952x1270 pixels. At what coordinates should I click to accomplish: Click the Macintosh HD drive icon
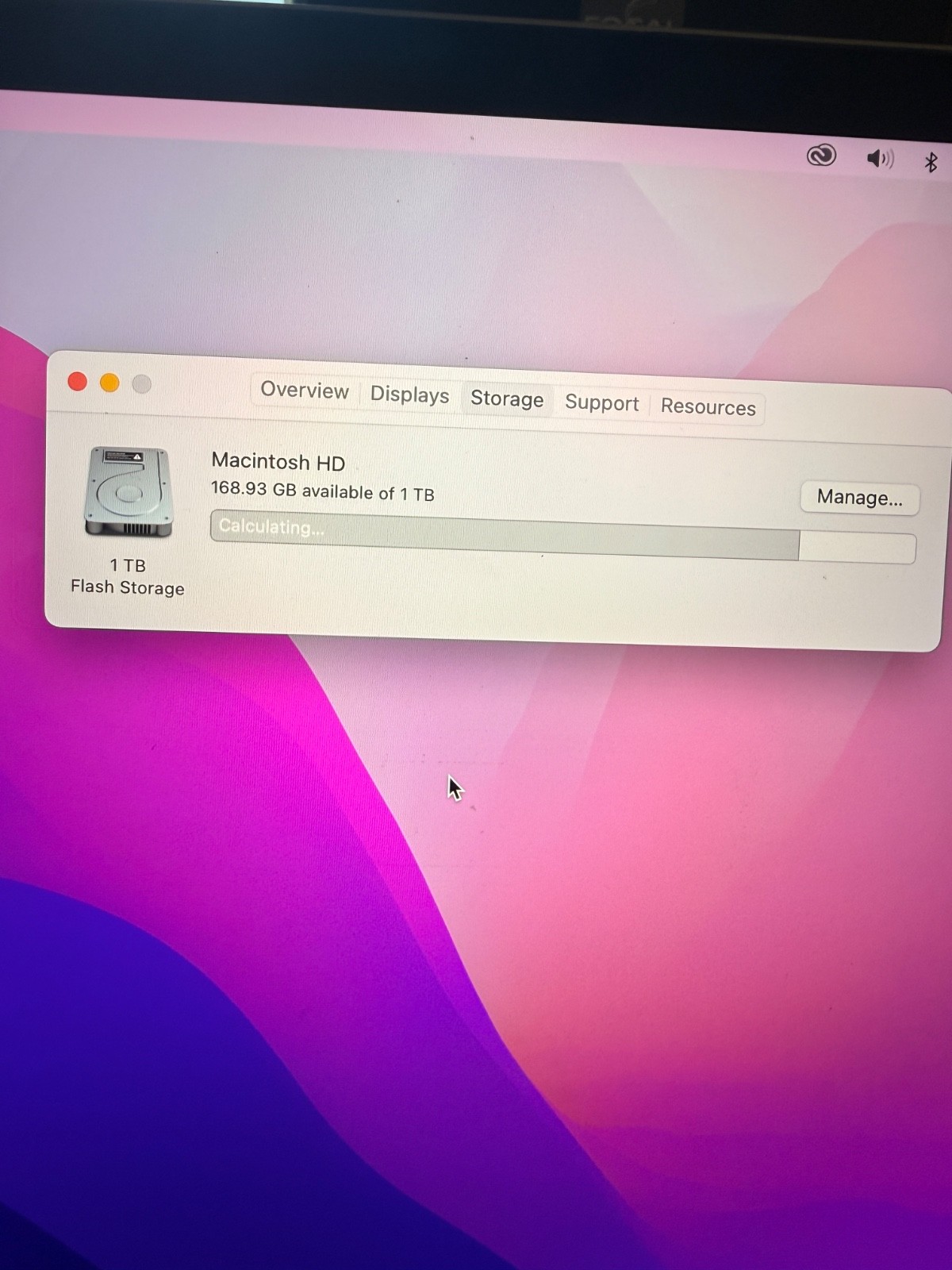coord(128,492)
